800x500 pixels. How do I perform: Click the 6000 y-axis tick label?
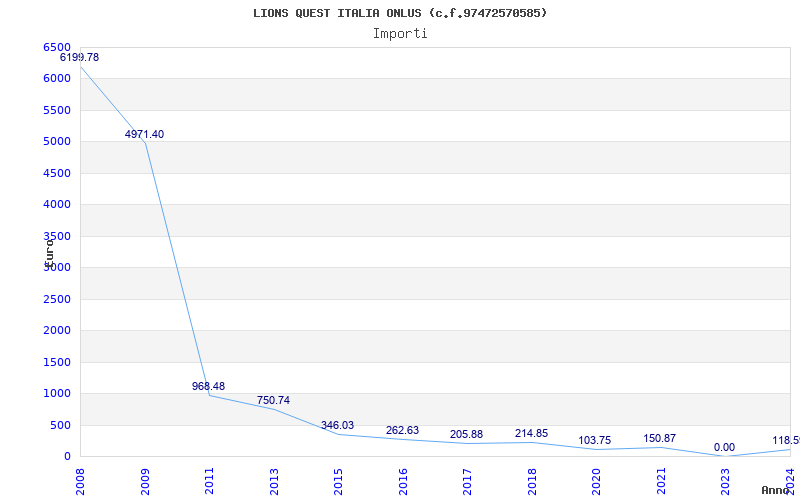tap(57, 79)
